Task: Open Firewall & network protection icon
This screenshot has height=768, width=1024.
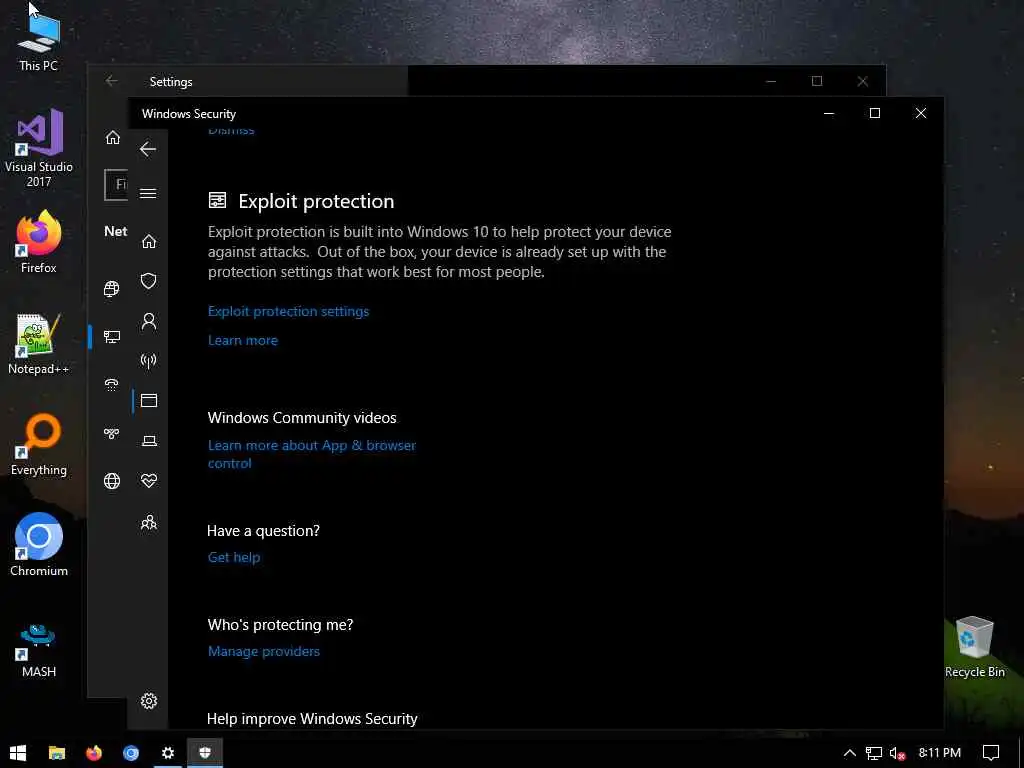Action: [149, 360]
